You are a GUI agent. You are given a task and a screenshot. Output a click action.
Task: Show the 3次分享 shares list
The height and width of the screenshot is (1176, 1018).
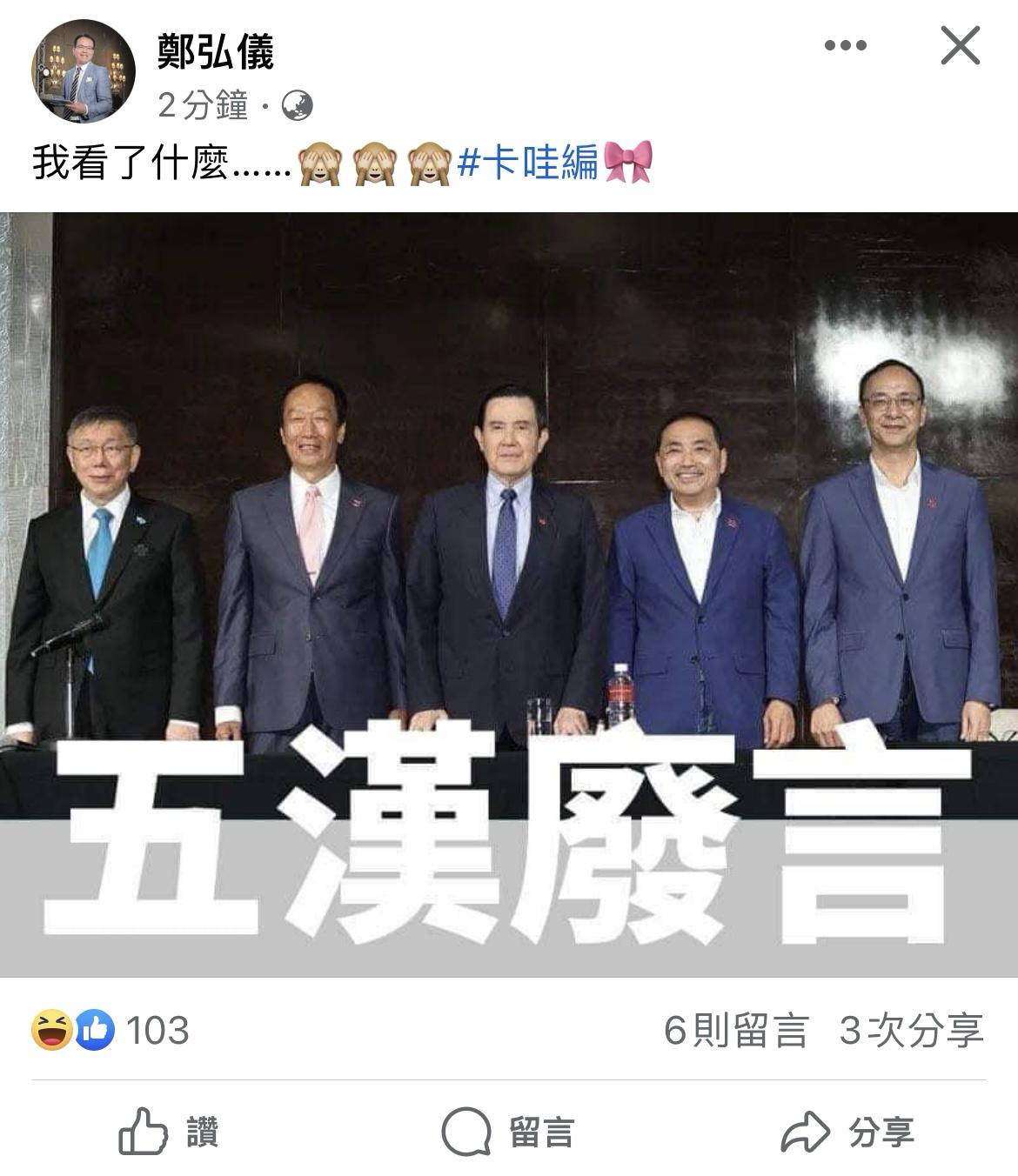912,1031
